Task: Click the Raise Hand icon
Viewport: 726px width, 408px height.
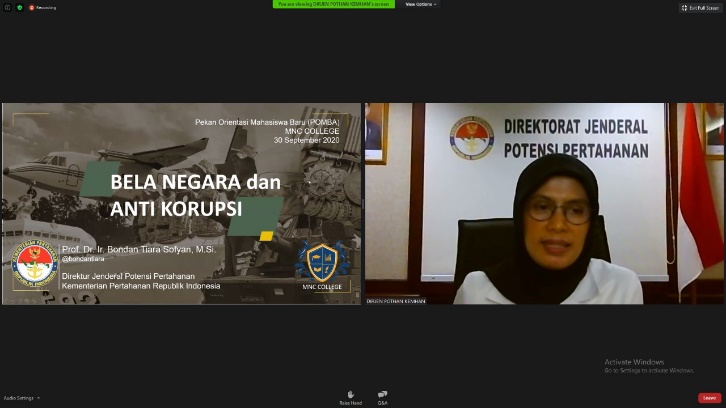Action: tap(350, 396)
